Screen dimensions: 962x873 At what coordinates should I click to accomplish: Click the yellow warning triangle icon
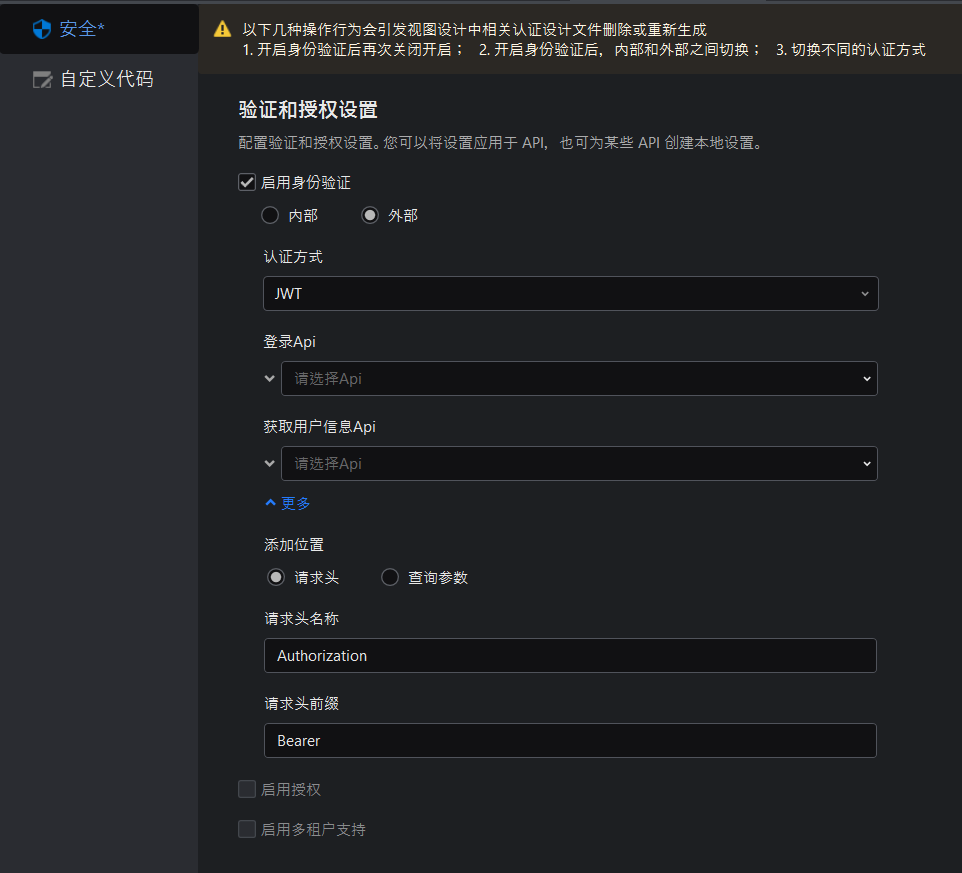(x=222, y=30)
